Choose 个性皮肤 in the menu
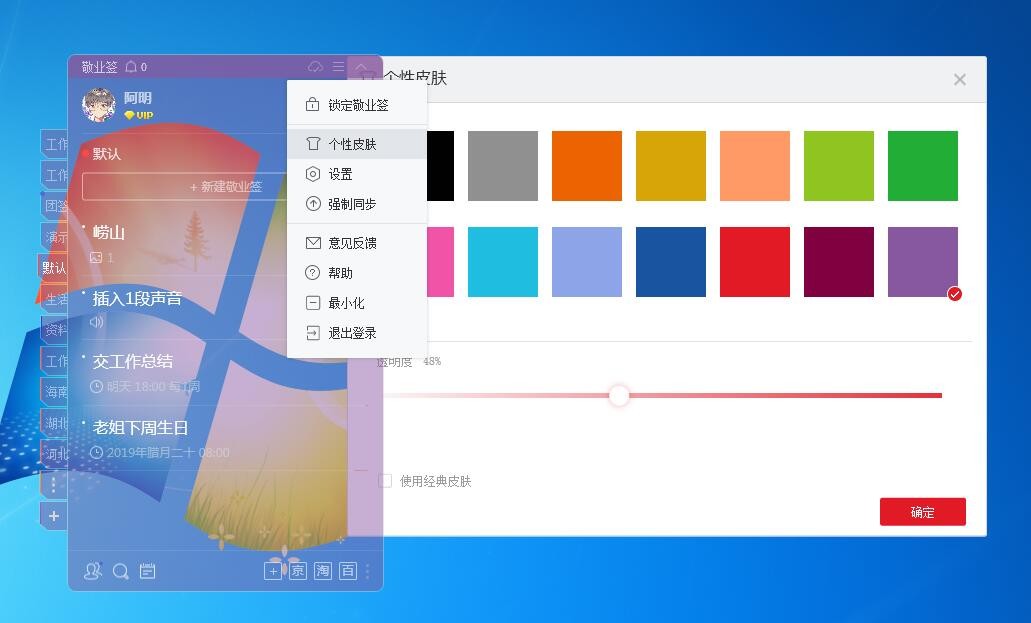 point(357,144)
